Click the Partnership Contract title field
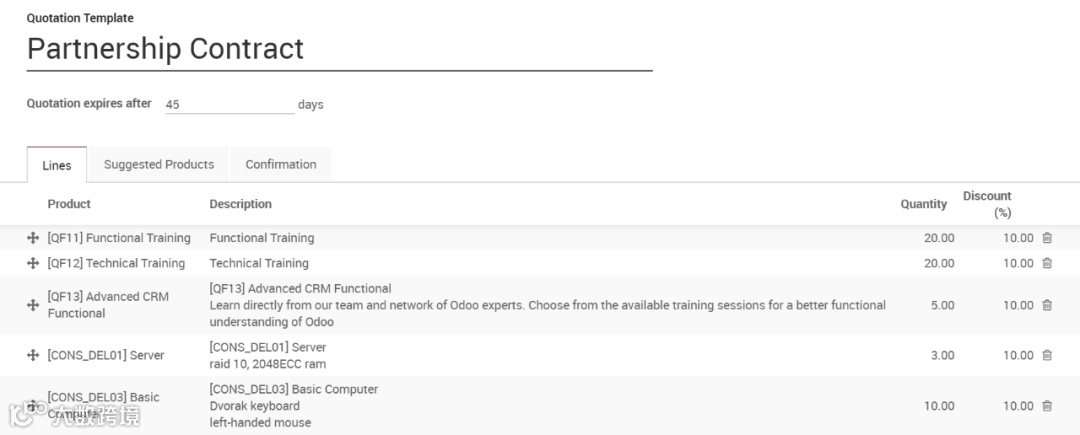Image resolution: width=1080 pixels, height=435 pixels. [x=339, y=49]
